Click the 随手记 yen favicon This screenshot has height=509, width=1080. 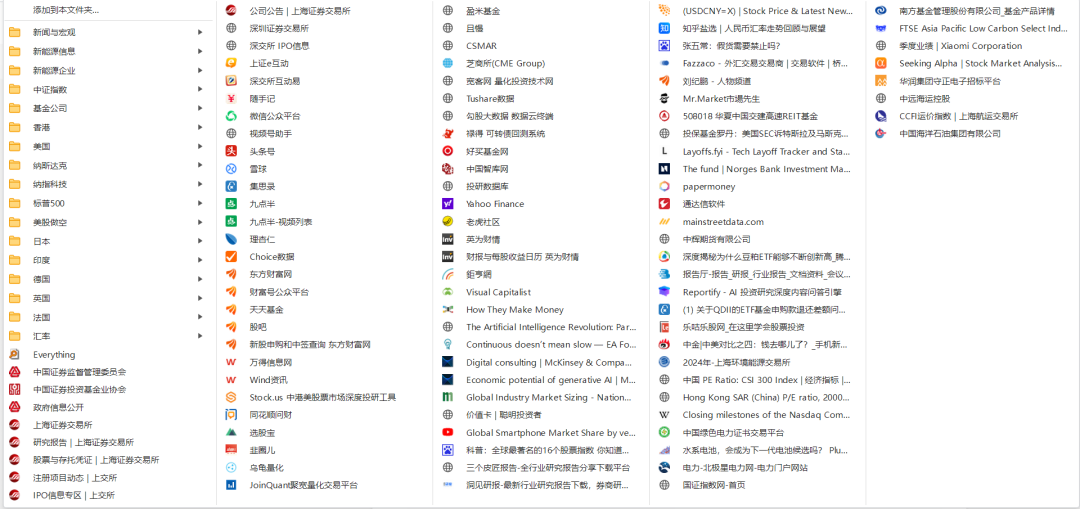pos(231,98)
